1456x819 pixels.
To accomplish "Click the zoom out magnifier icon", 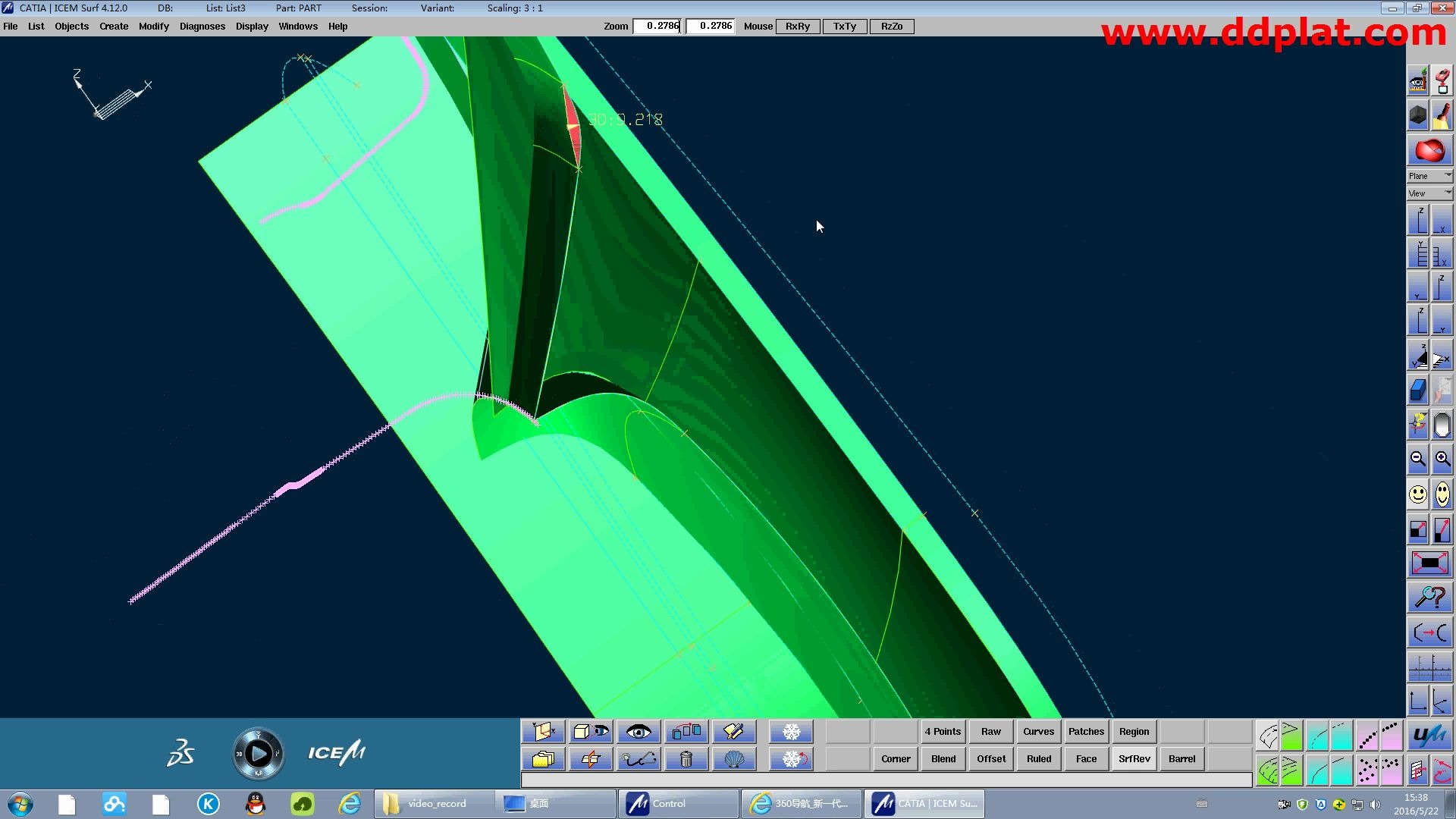I will (1418, 460).
